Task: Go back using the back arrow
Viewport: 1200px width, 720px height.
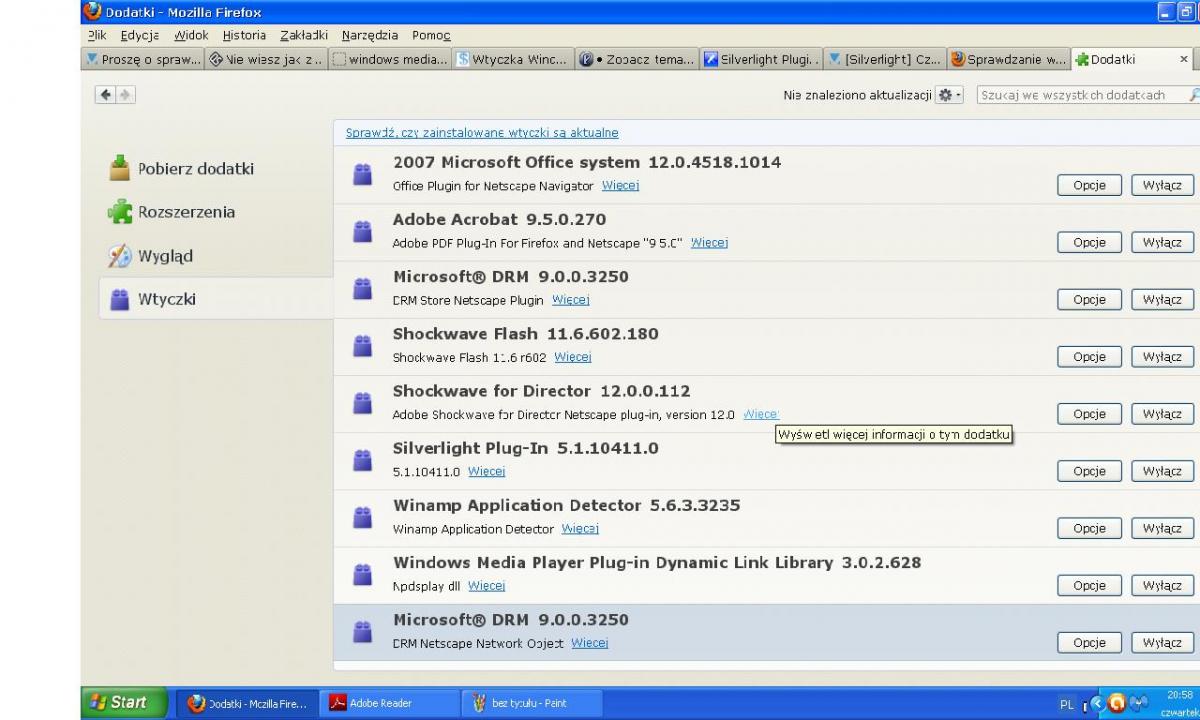Action: pos(105,95)
